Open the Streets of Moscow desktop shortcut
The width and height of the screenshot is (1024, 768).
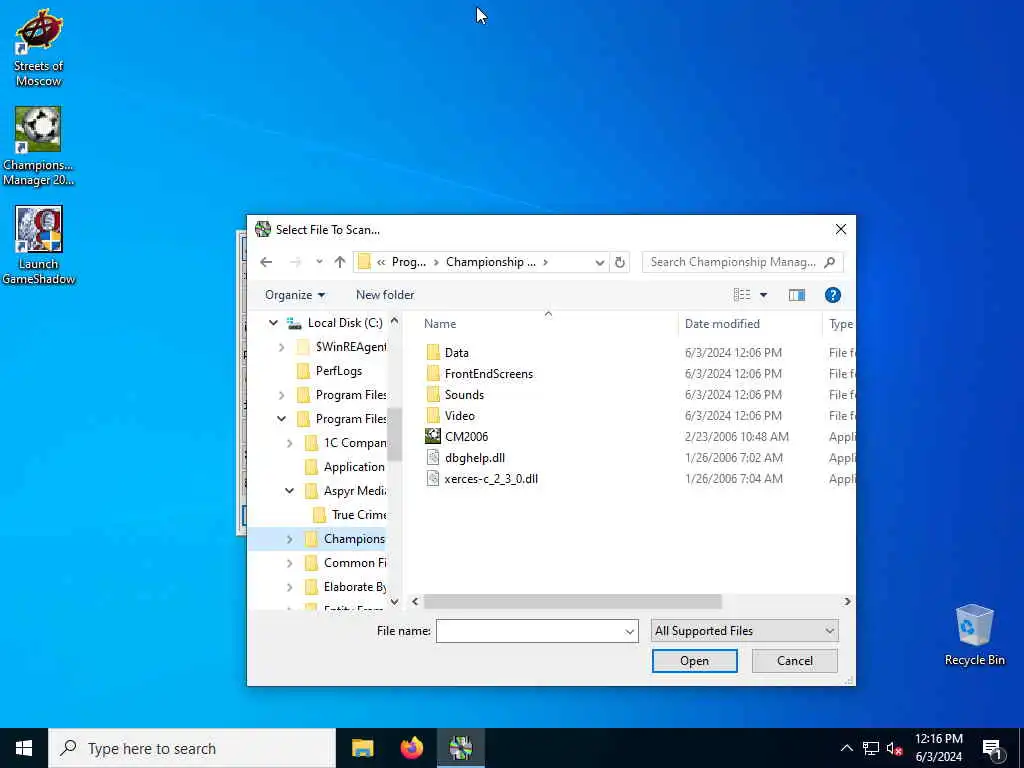point(39,48)
